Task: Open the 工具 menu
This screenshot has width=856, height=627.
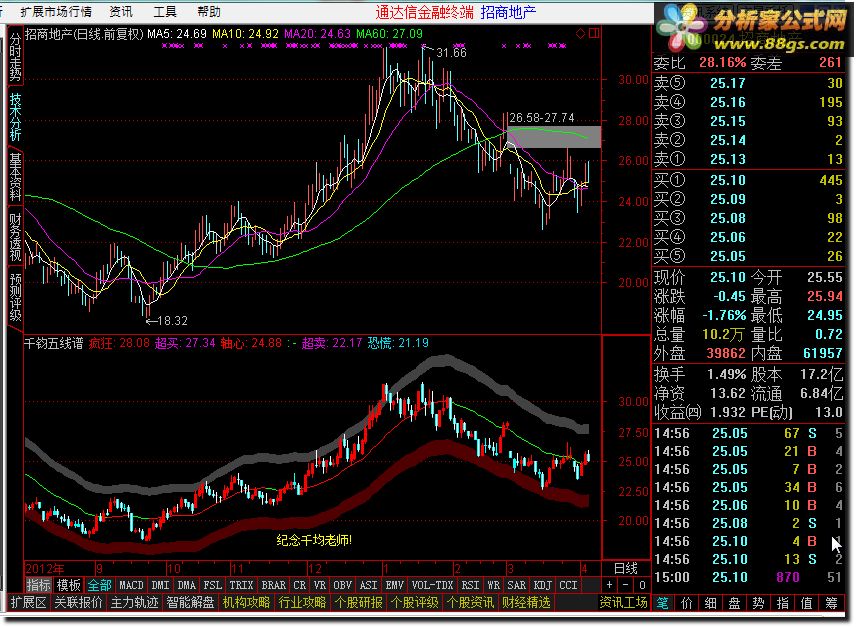Action: (164, 11)
